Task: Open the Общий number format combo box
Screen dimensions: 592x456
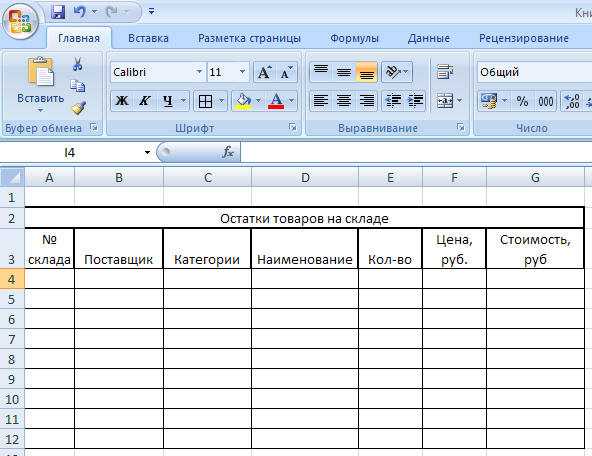Action: [x=534, y=72]
